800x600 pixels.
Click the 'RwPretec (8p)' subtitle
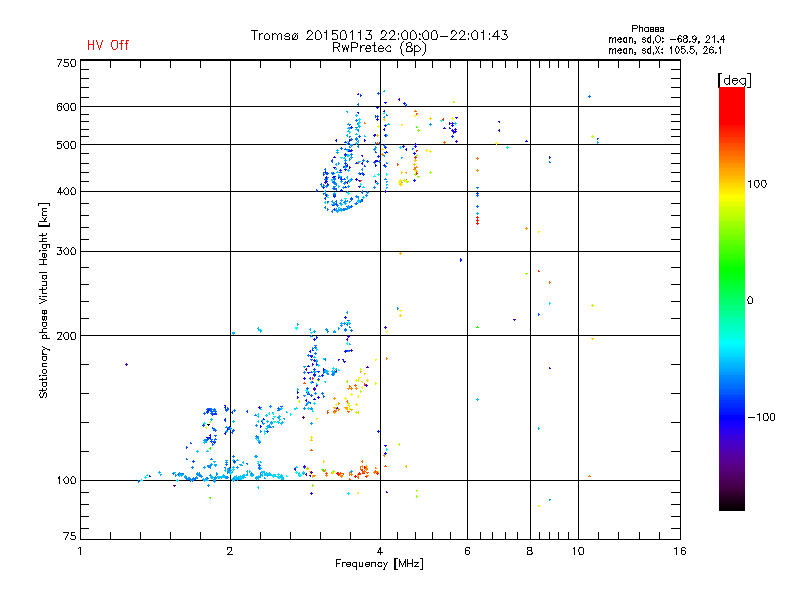tap(379, 48)
